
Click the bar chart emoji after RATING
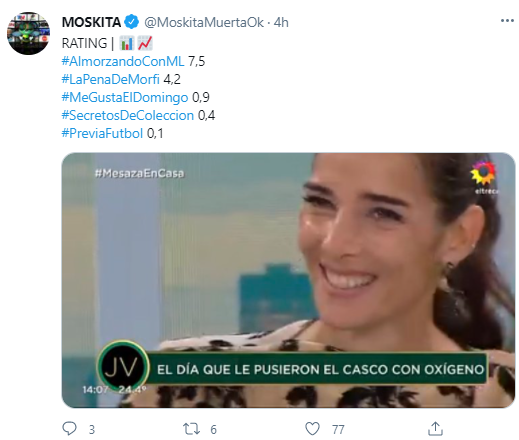coord(126,43)
